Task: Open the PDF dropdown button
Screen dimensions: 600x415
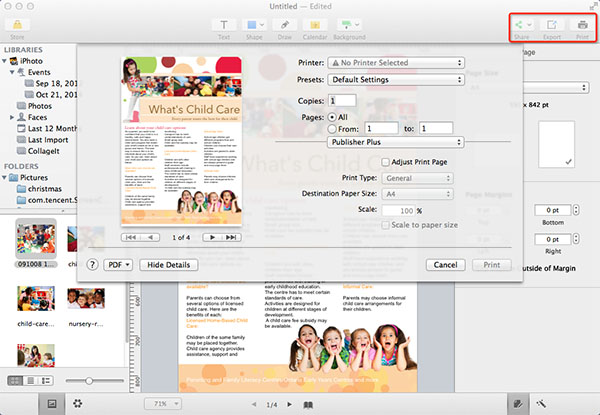Action: click(118, 265)
